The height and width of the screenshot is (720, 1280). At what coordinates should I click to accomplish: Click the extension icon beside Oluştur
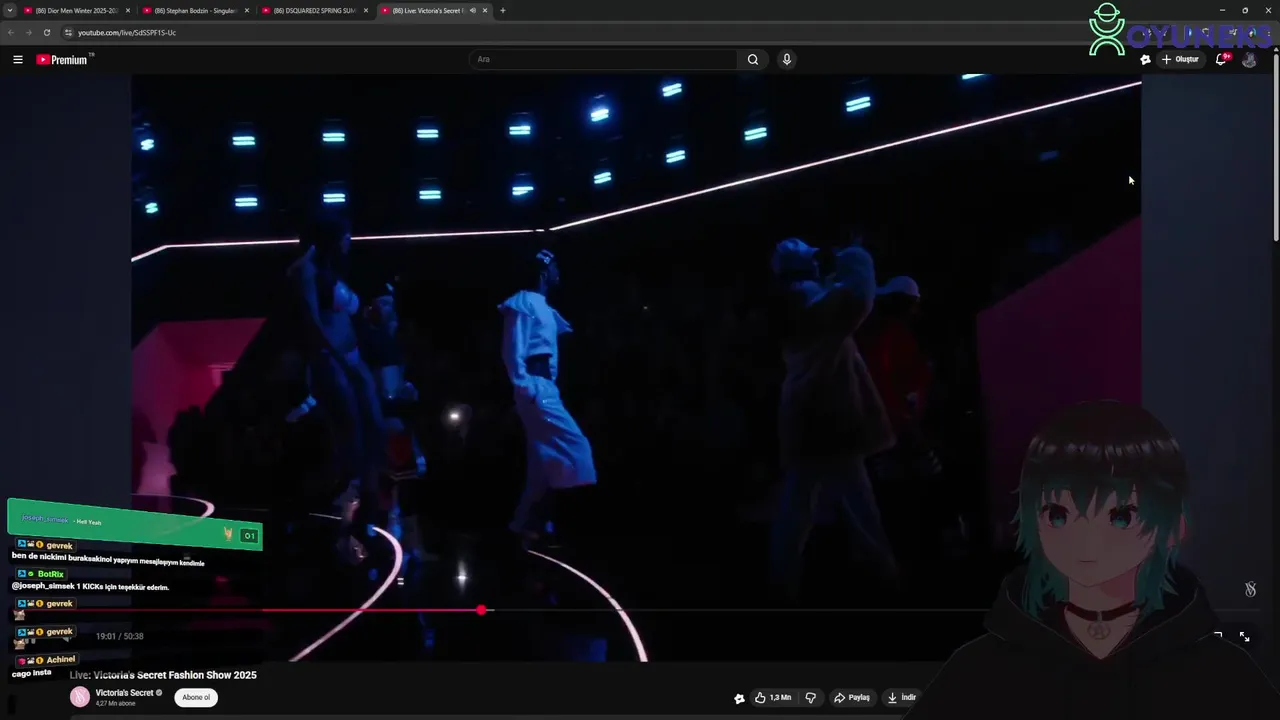coord(1145,60)
